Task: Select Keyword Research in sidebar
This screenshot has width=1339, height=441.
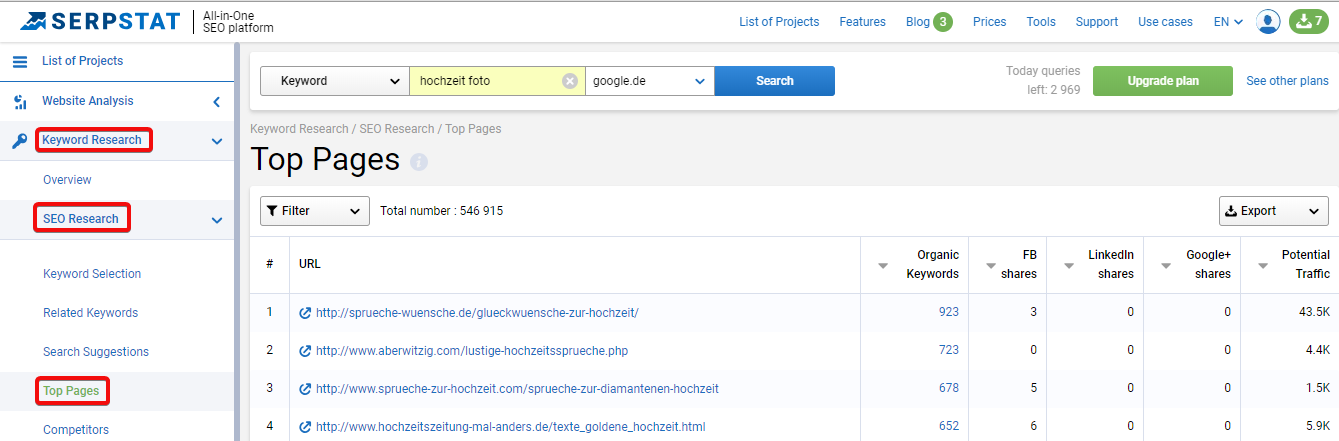Action: 92,140
